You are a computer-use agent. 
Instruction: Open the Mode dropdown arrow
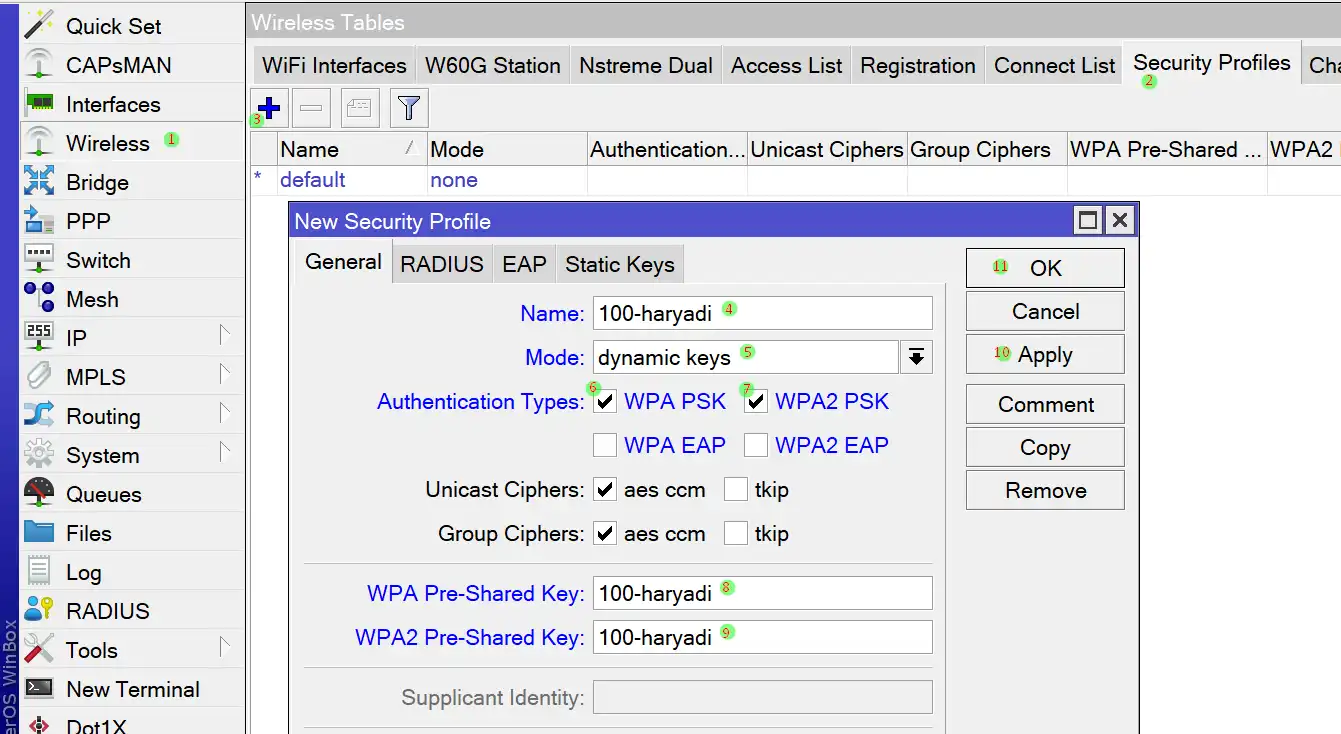pos(916,357)
